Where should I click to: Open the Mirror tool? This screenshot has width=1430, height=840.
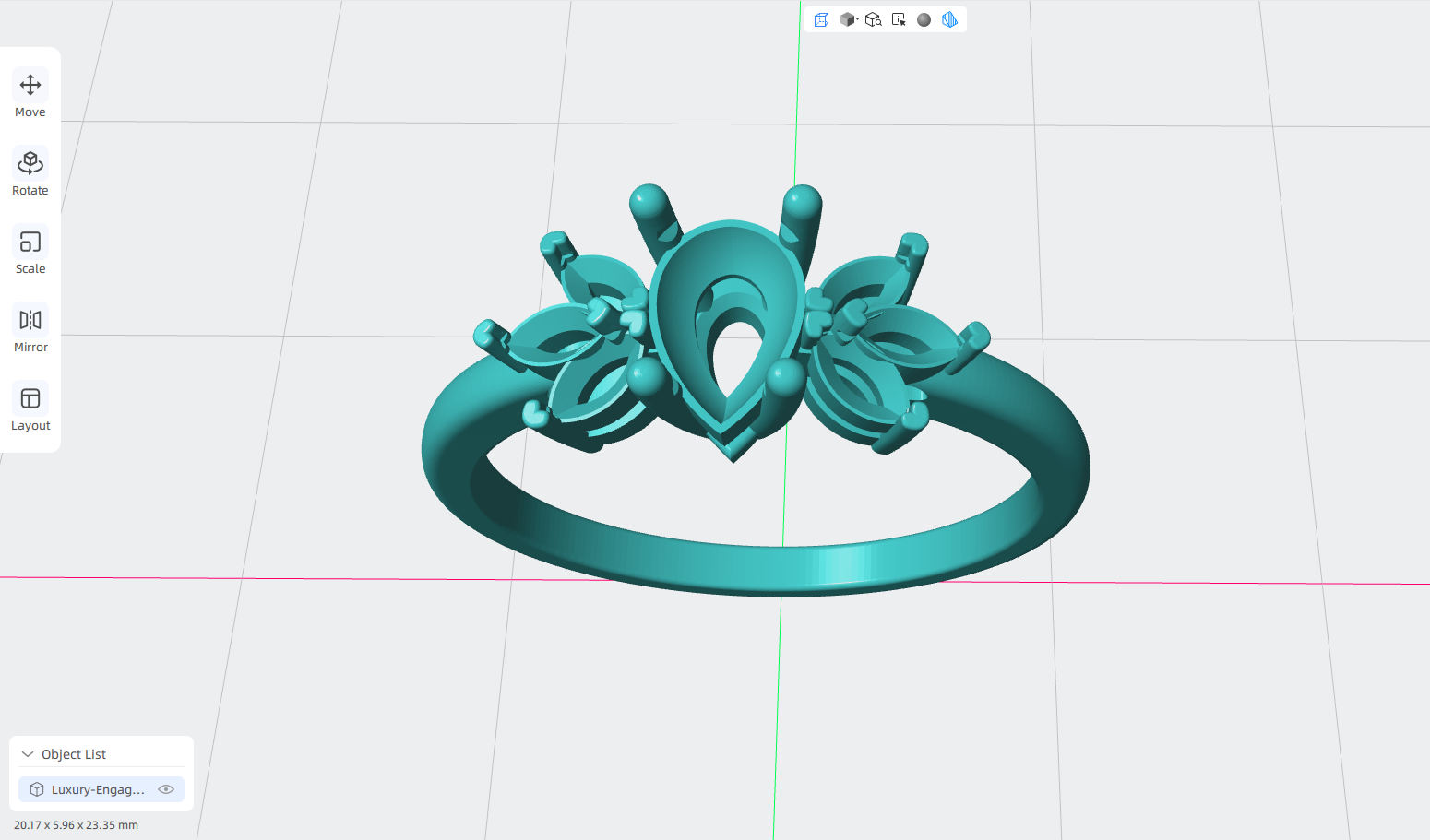[30, 329]
